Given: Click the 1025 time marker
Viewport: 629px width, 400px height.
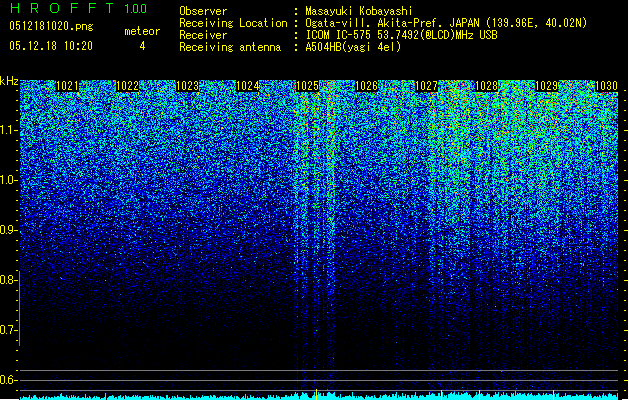Looking at the screenshot, I should point(307,86).
